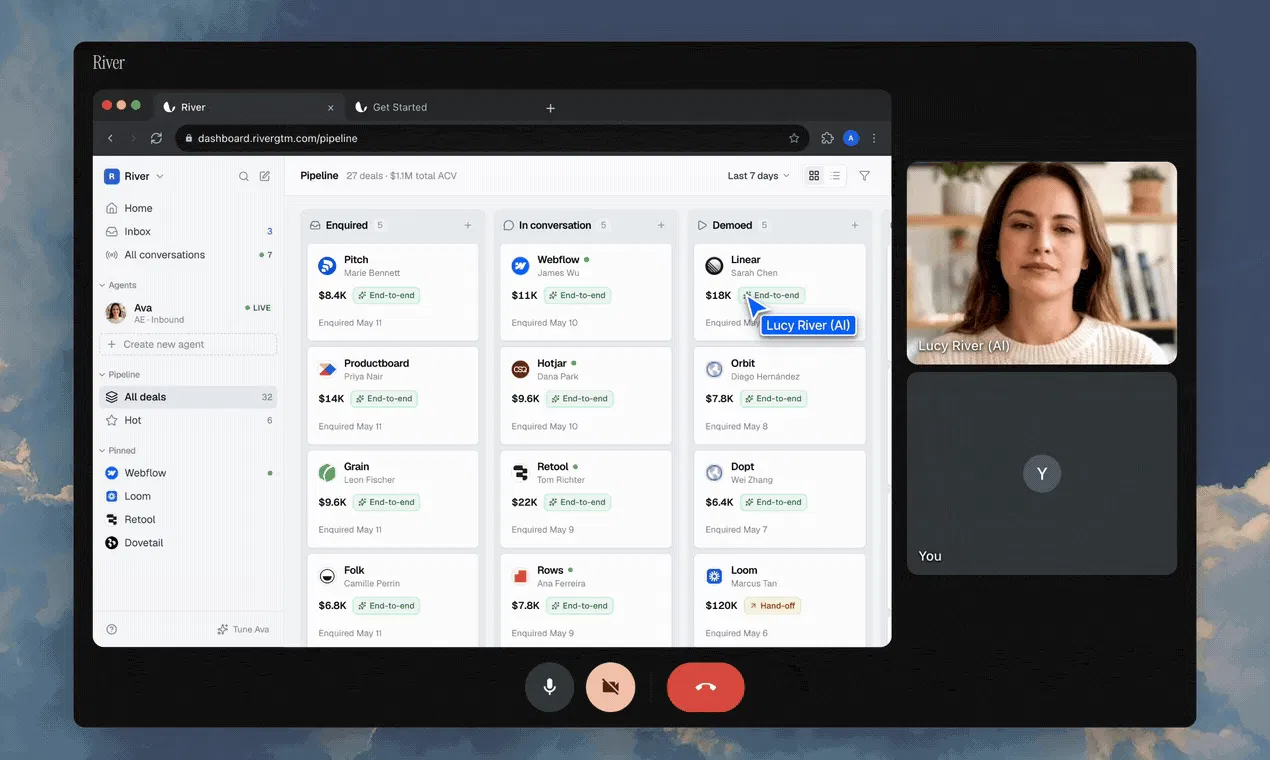This screenshot has width=1270, height=760.
Task: Click "27 deals · $1.1M total ACV" text
Action: (401, 176)
